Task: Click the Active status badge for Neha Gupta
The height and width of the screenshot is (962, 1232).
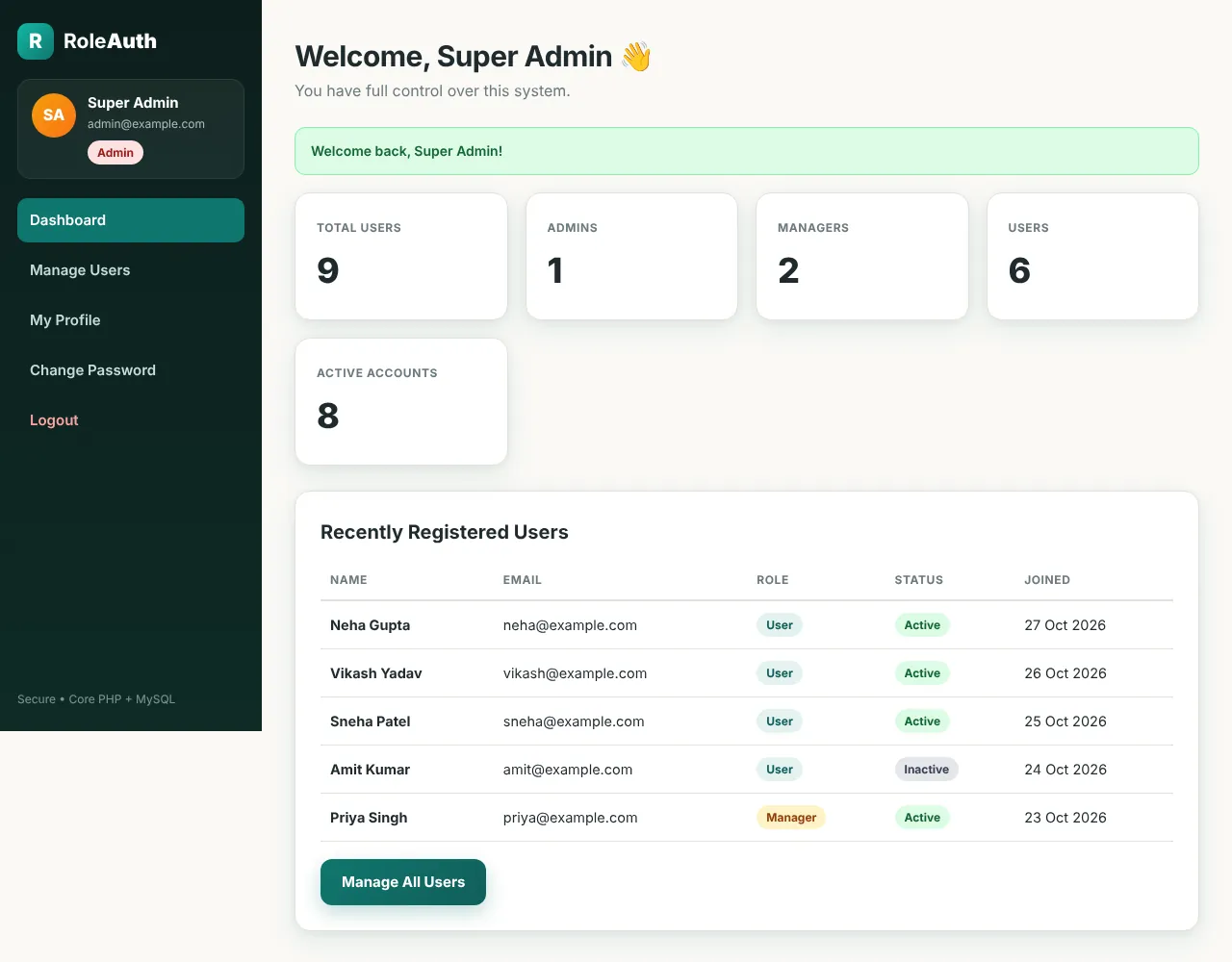Action: [x=922, y=625]
